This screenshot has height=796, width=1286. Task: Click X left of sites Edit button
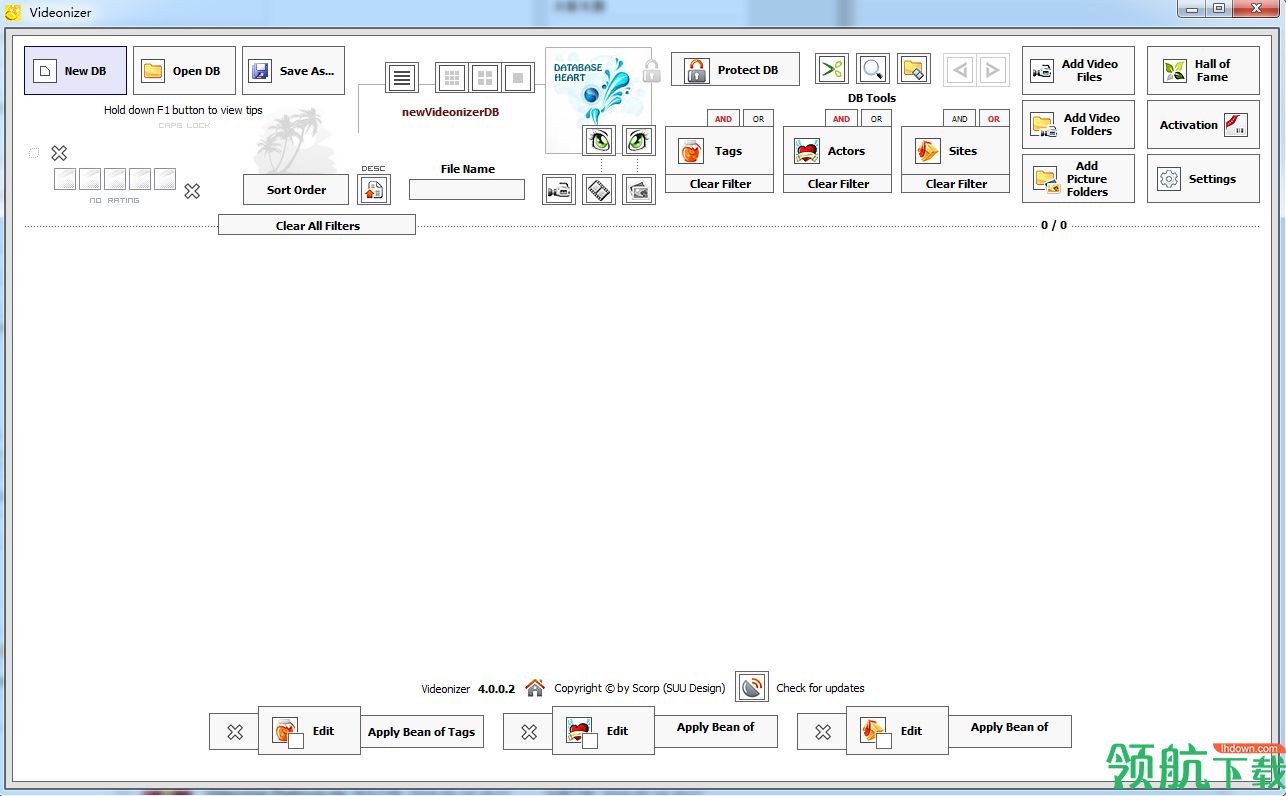tap(822, 732)
